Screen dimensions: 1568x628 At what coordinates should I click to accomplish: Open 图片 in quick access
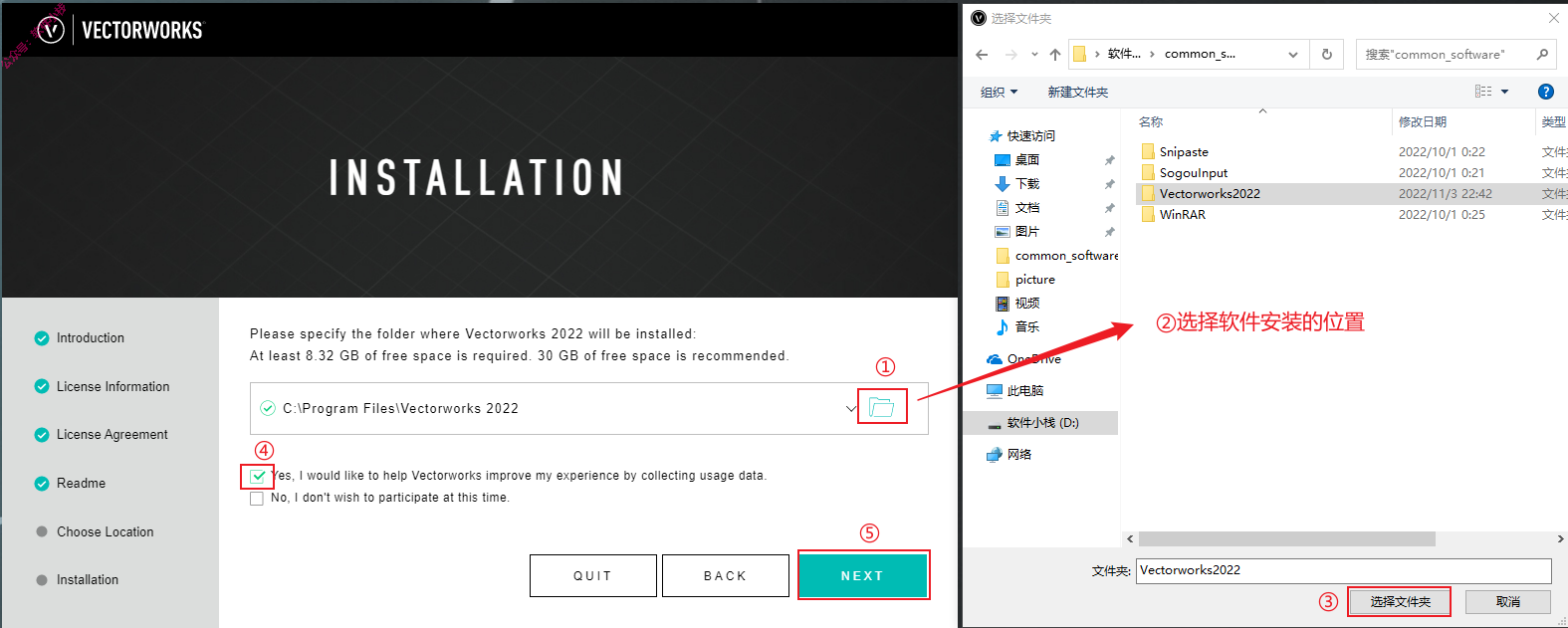(1027, 232)
